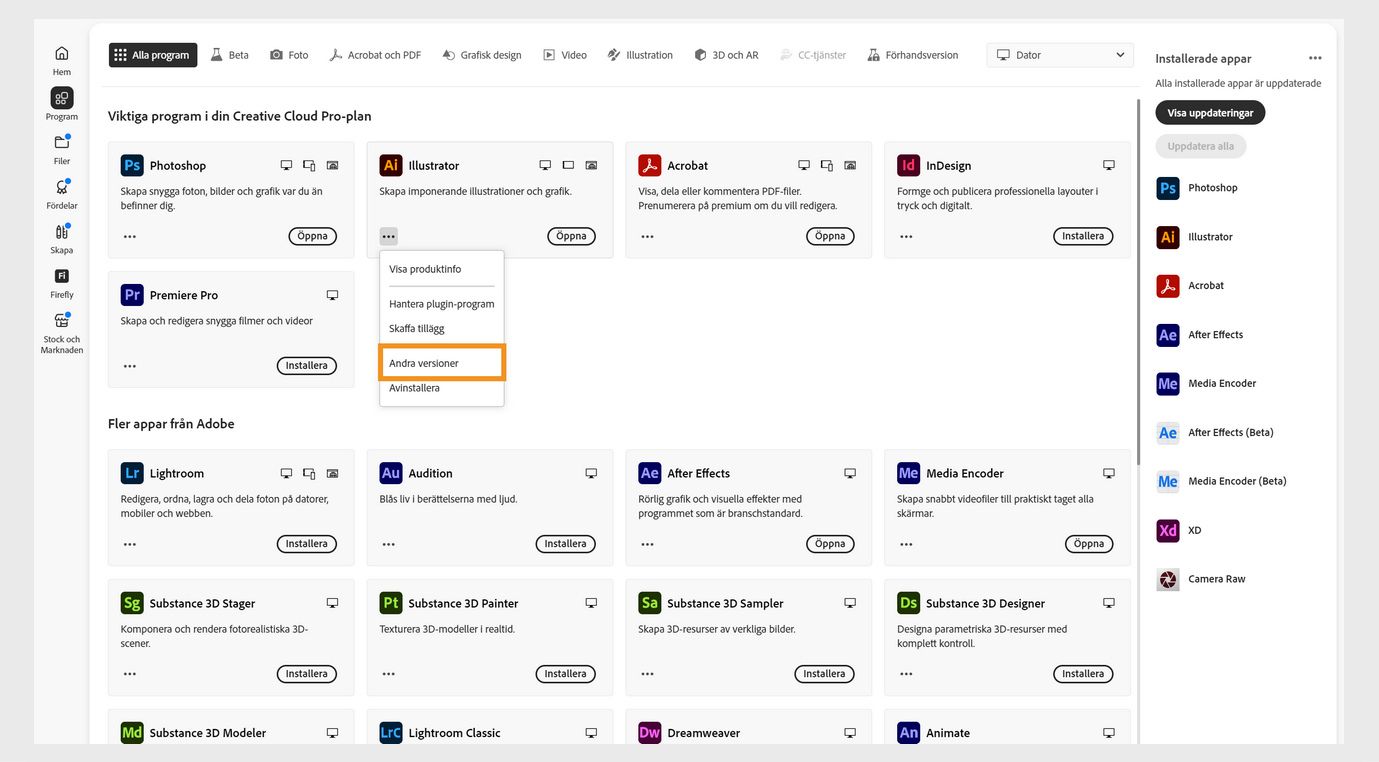Switch to the Grafisk design tab
This screenshot has width=1379, height=762.
(482, 55)
